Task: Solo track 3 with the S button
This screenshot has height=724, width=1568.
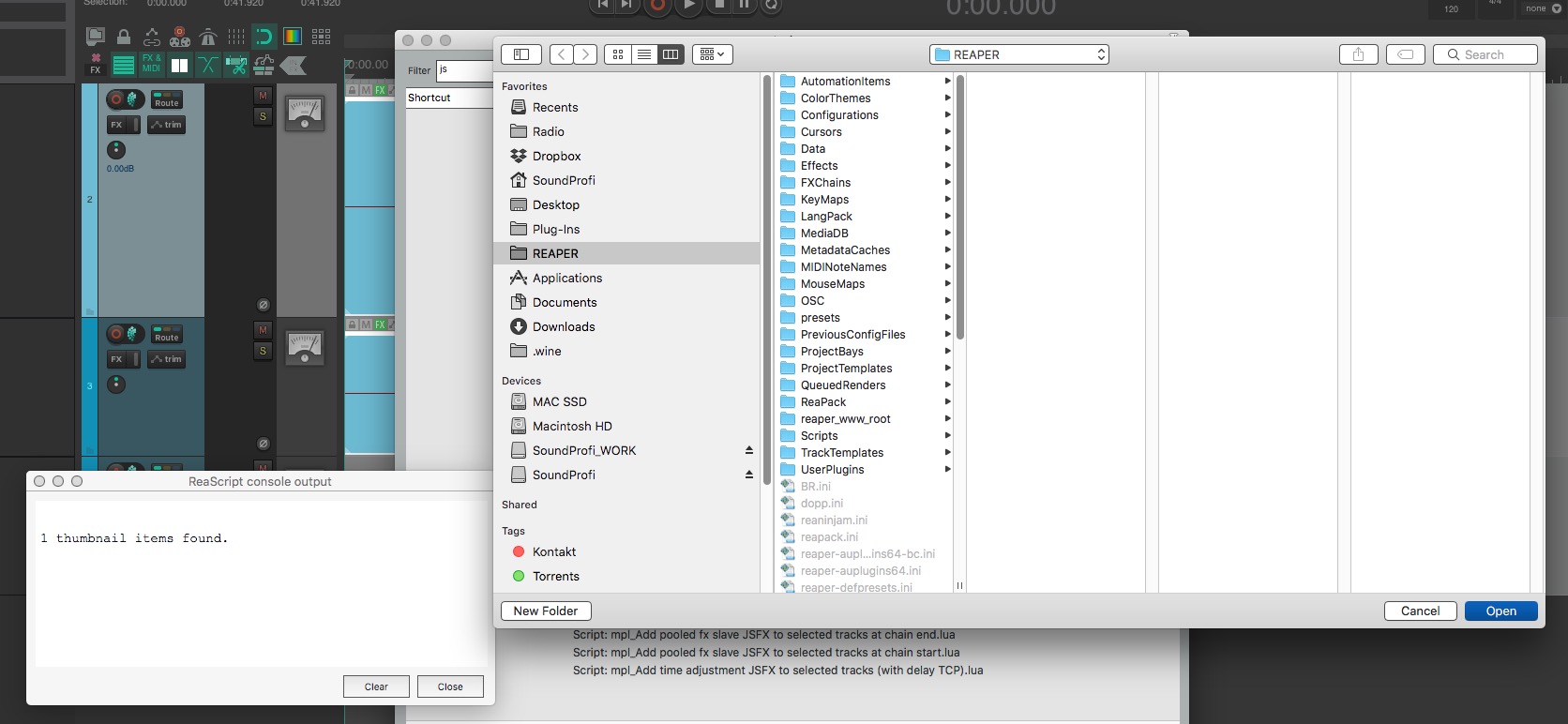Action: (x=263, y=351)
